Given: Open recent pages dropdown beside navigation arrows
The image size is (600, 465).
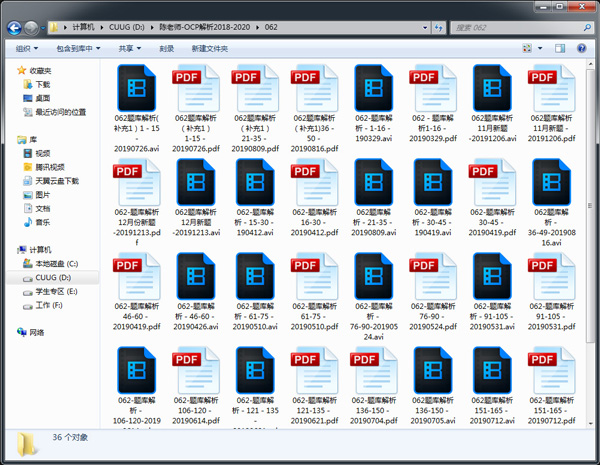Looking at the screenshot, I should coord(43,28).
